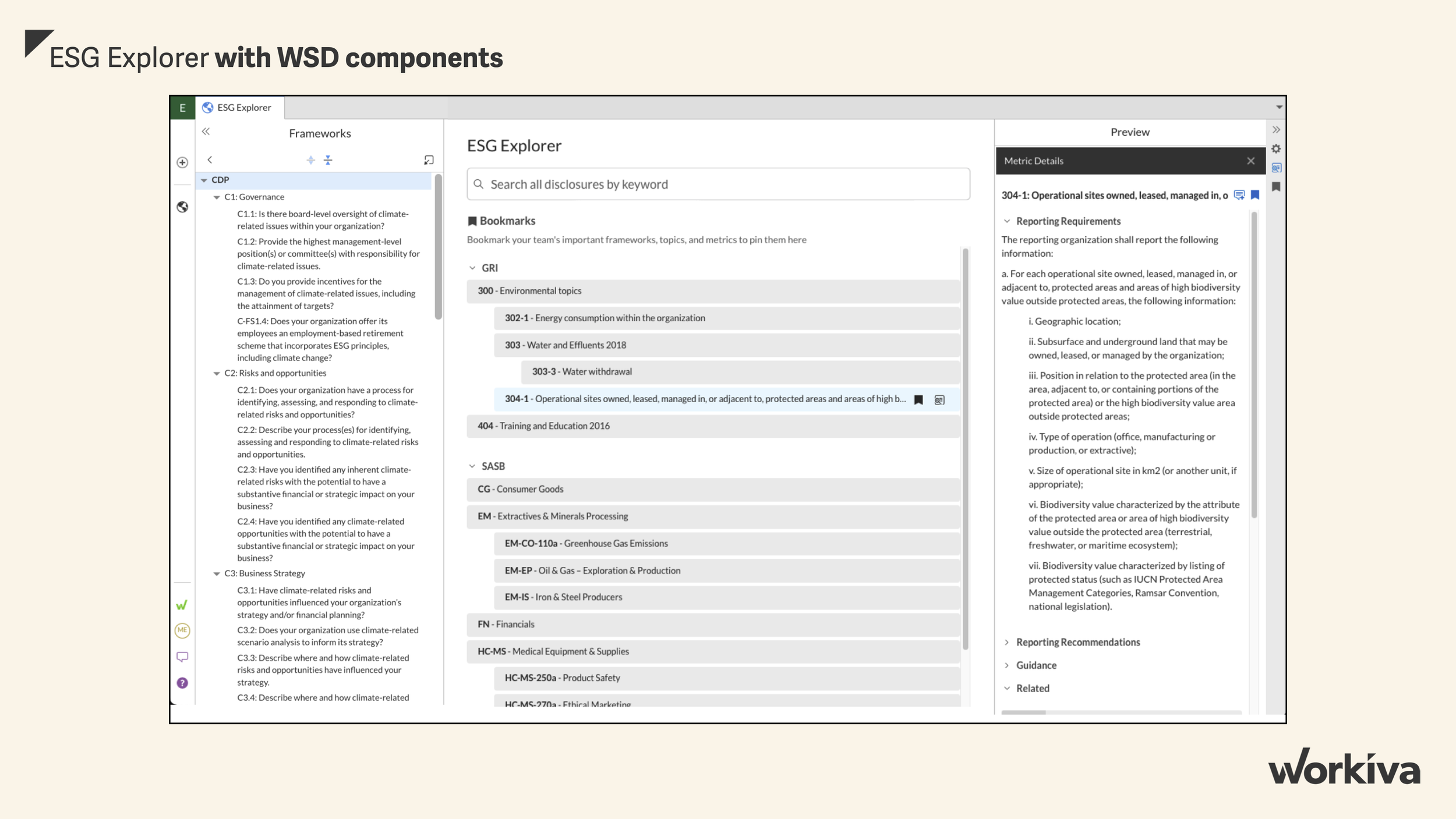The height and width of the screenshot is (819, 1456).
Task: Select C2.4 climate-related opportunities item
Action: 326,540
